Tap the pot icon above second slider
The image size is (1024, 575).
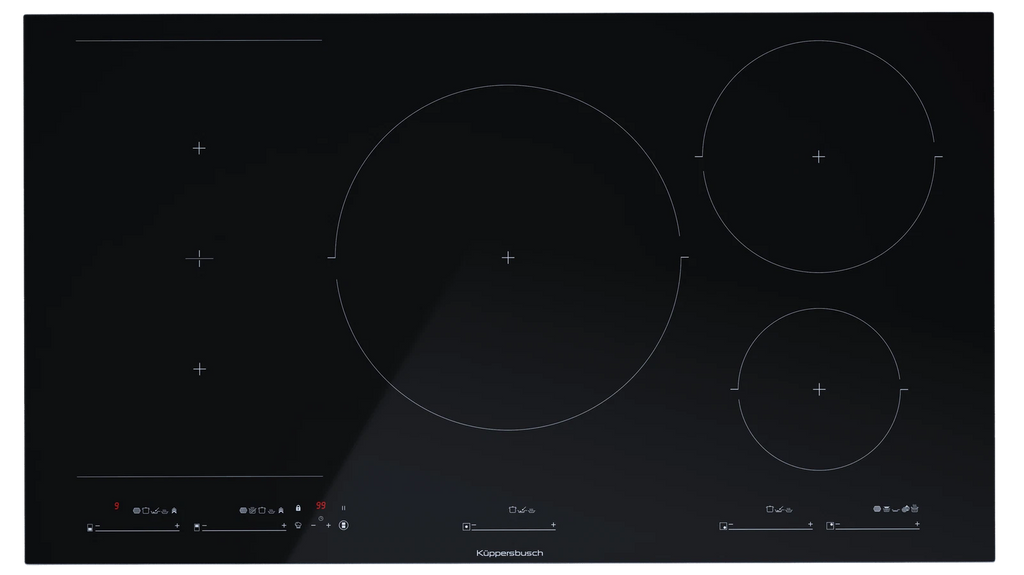pyautogui.click(x=262, y=510)
